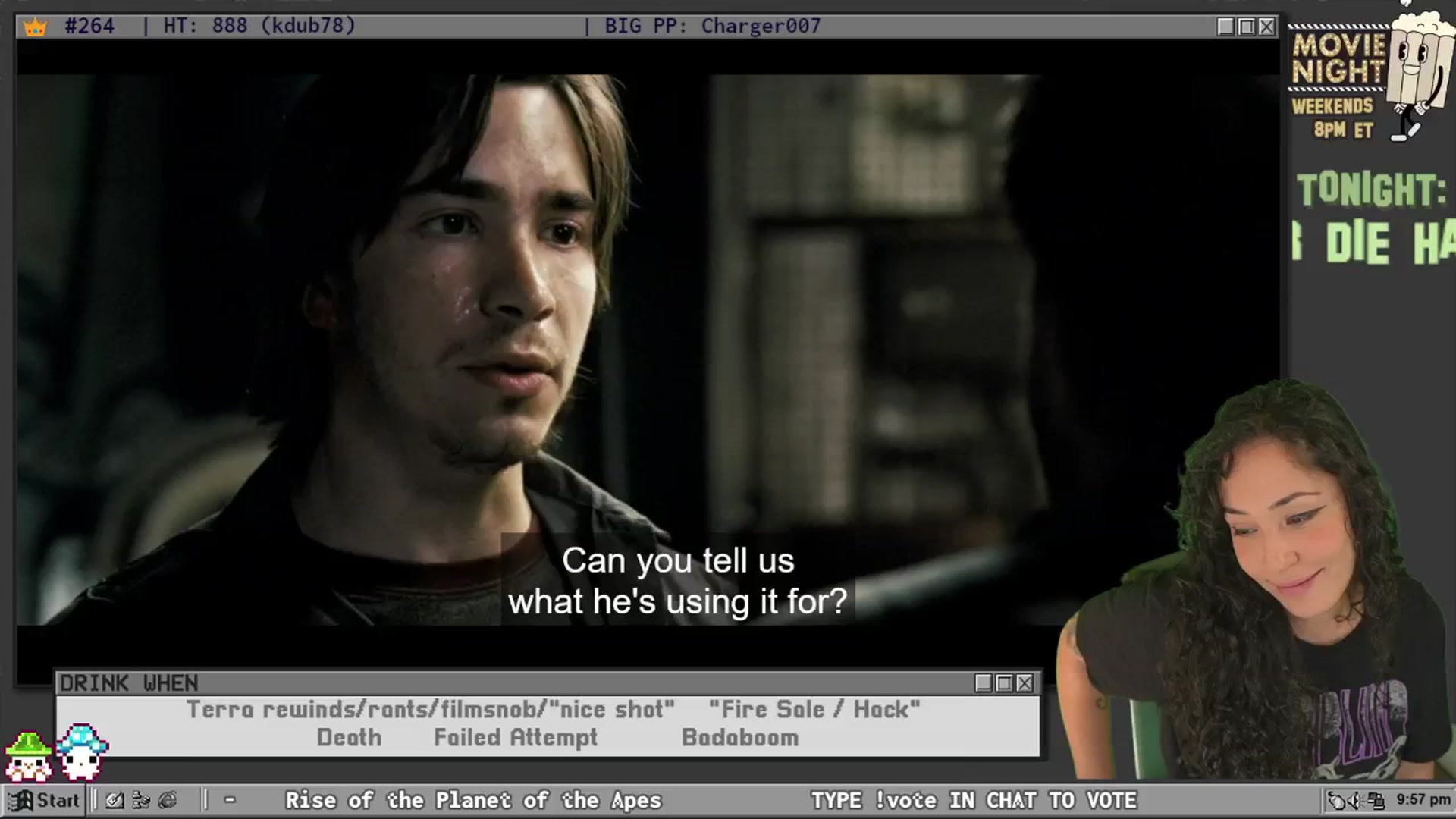Click the "Fire Sale / Hack" drink rule
The width and height of the screenshot is (1456, 819).
coord(814,710)
